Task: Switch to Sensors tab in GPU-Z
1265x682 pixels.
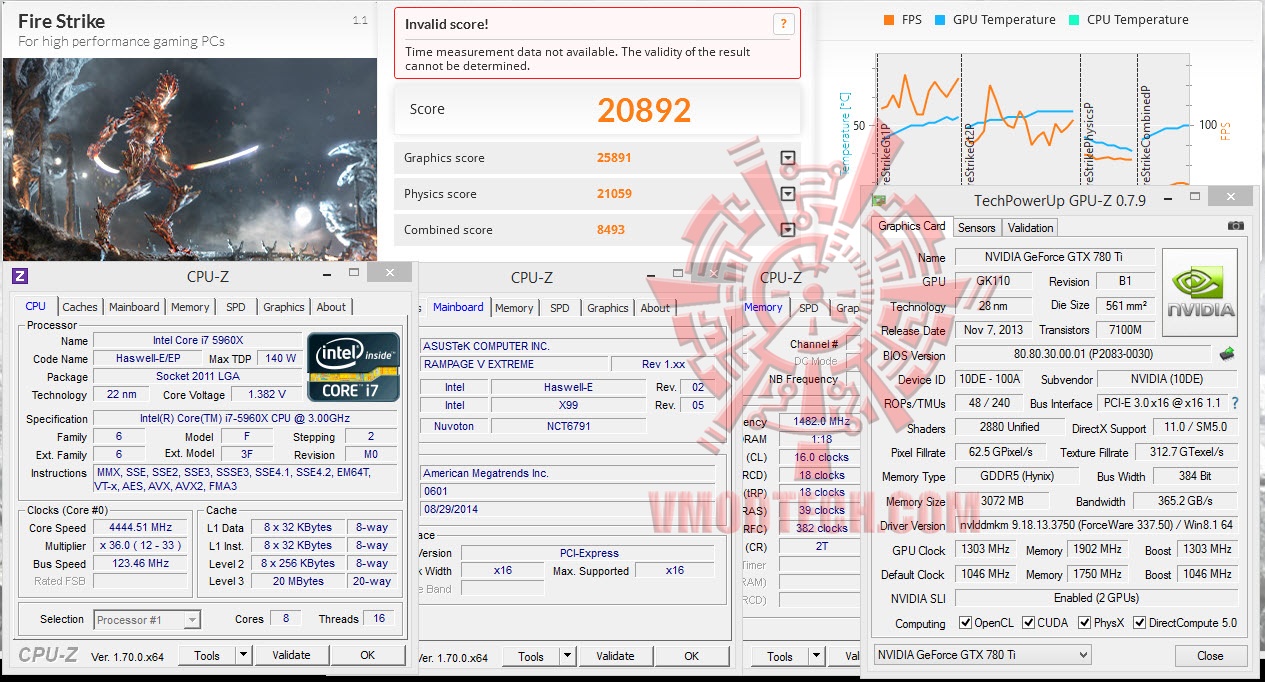Action: pyautogui.click(x=977, y=228)
